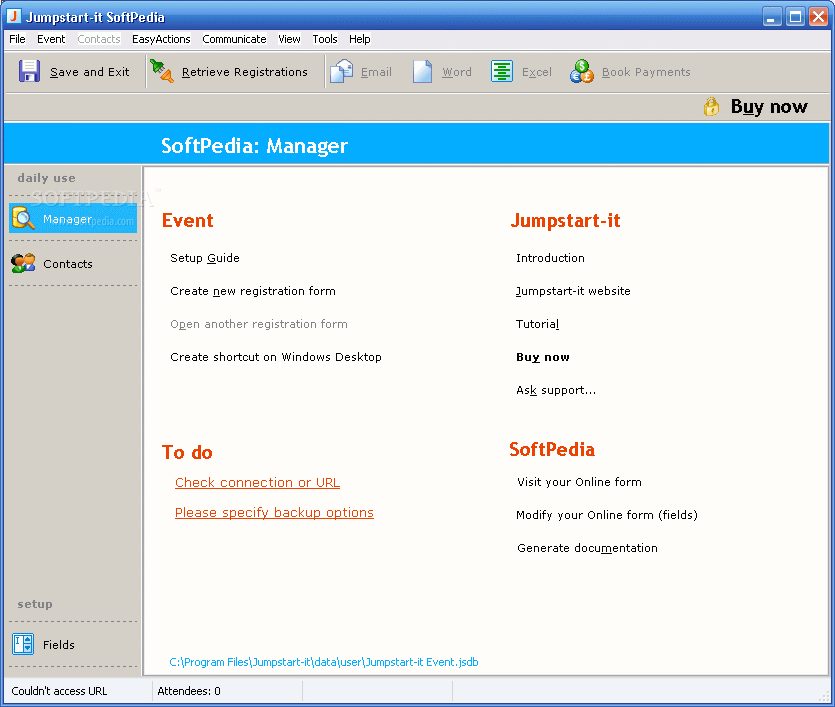Open the Communicate menu
This screenshot has height=707, width=835.
pos(234,39)
